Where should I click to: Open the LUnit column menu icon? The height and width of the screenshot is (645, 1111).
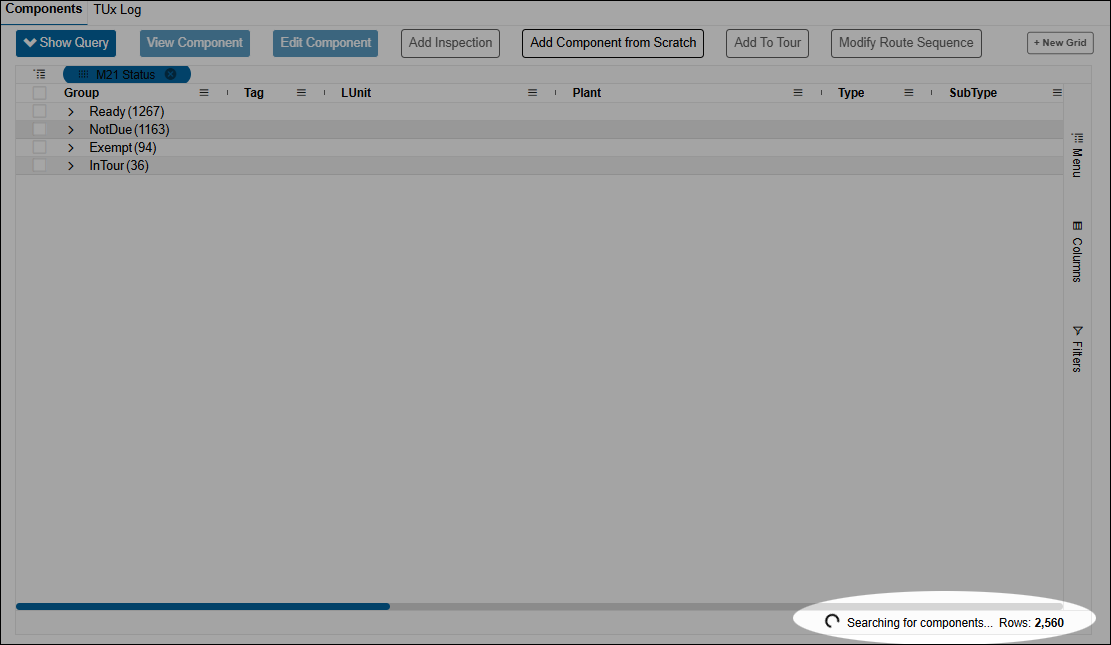(533, 93)
